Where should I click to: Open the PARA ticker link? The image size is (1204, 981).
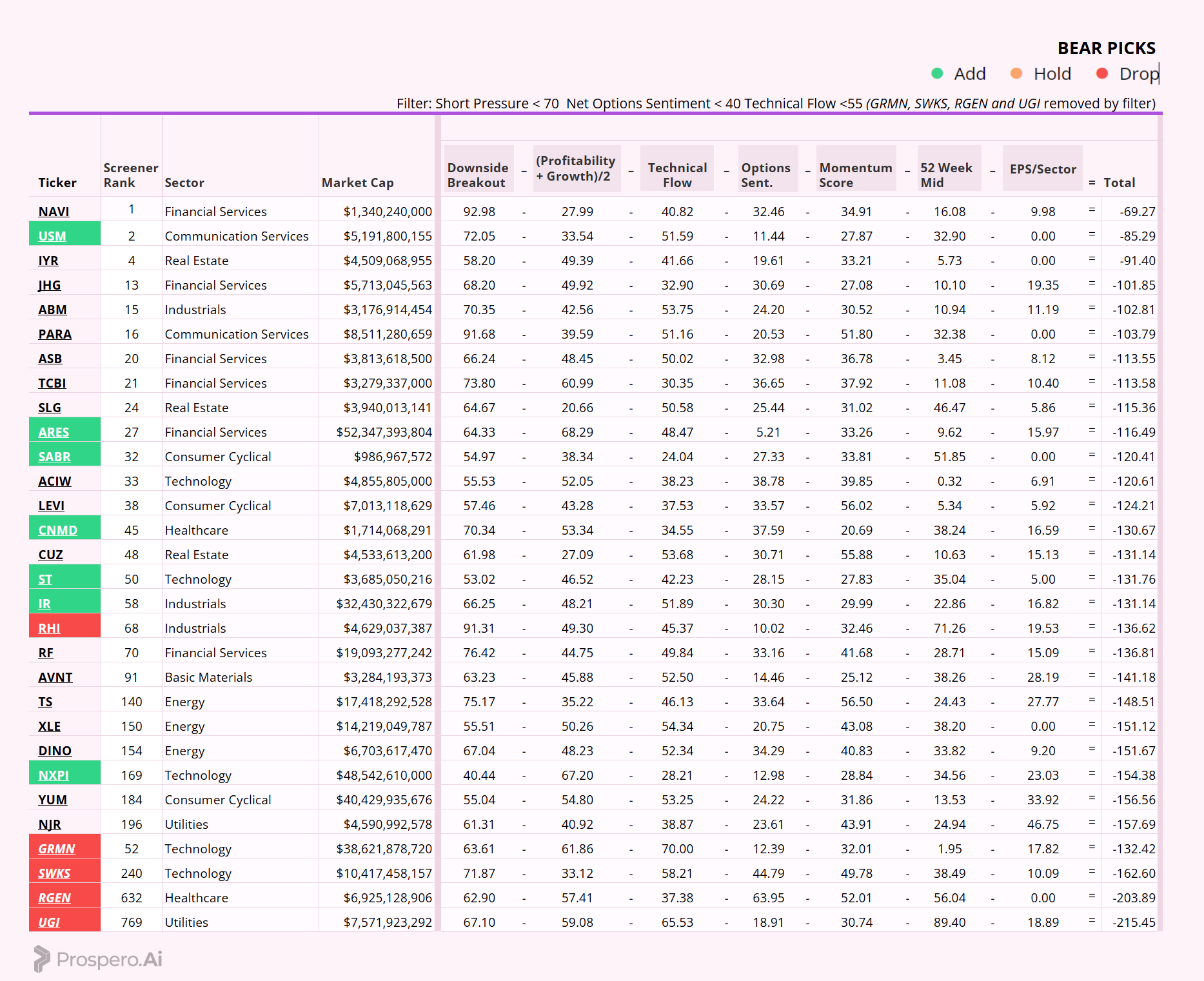55,334
